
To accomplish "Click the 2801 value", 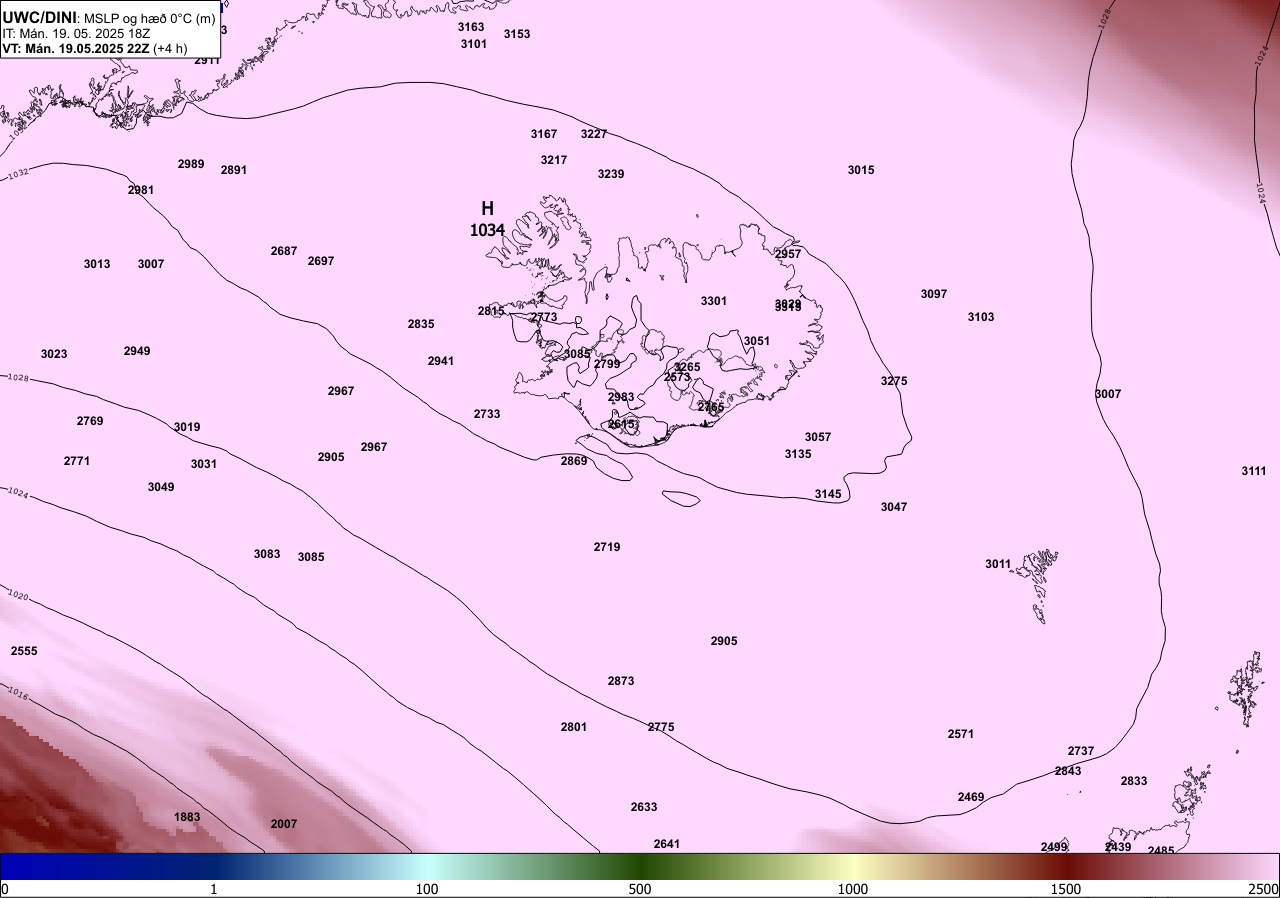I will click(574, 727).
